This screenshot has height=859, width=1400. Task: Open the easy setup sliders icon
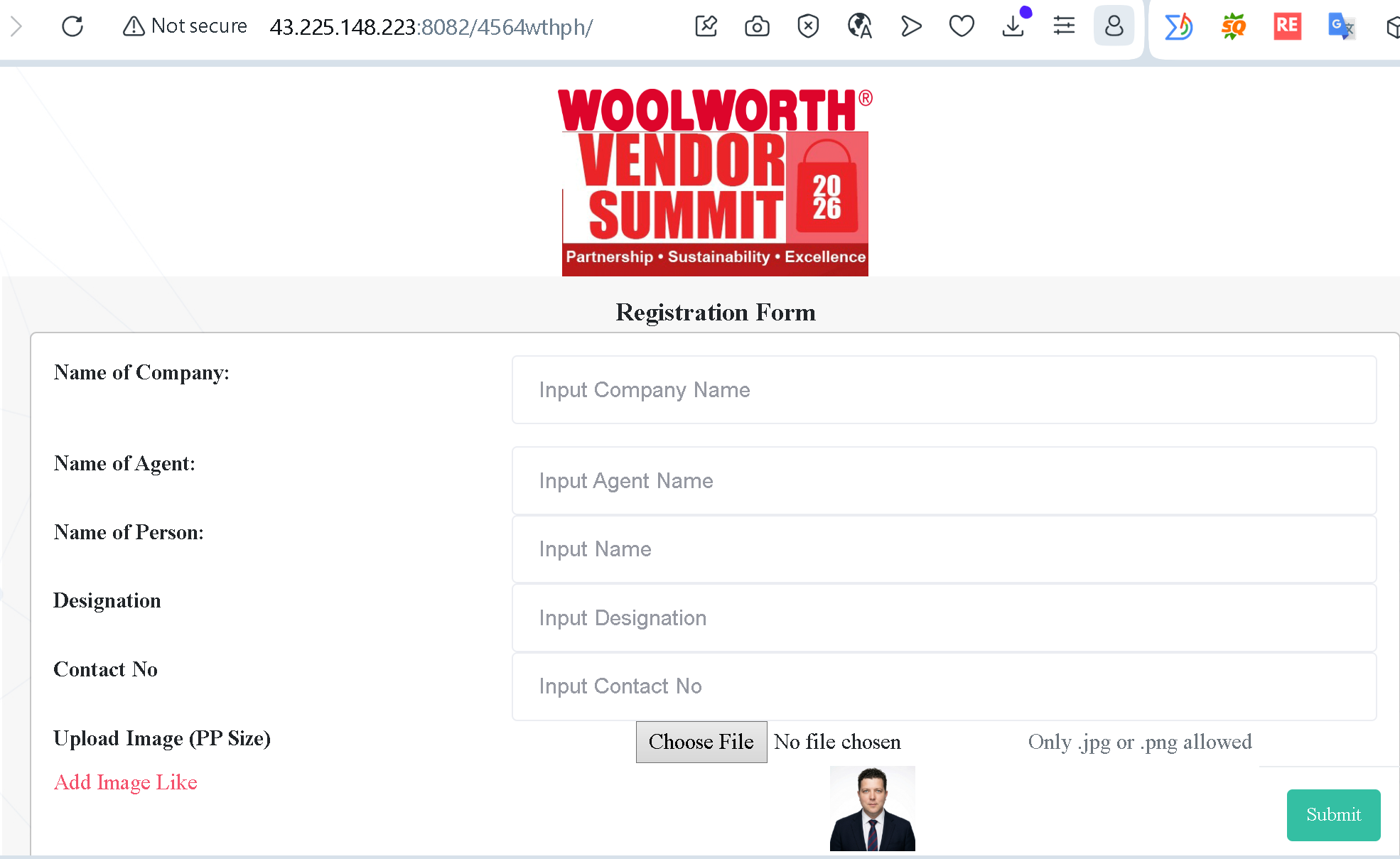point(1064,26)
